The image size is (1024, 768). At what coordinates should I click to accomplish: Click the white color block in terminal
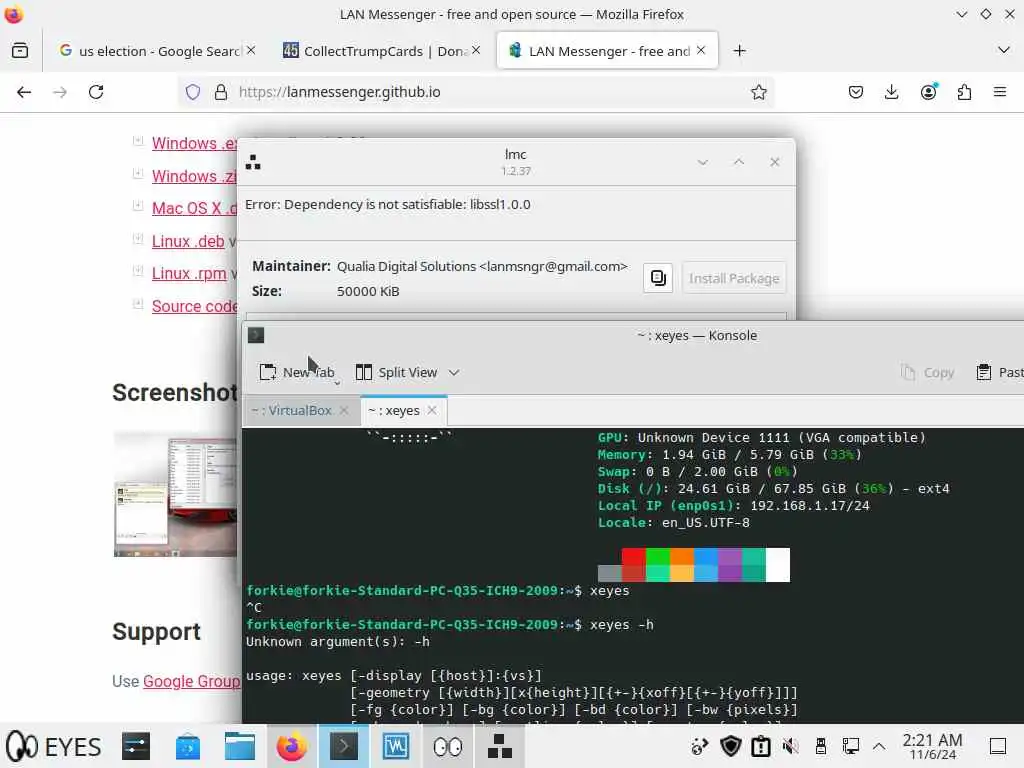click(778, 564)
